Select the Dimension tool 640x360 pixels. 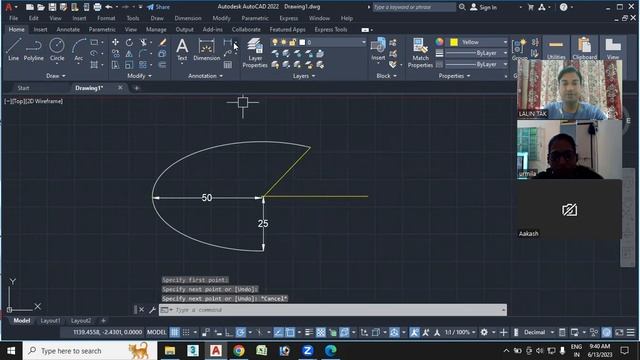pyautogui.click(x=207, y=49)
